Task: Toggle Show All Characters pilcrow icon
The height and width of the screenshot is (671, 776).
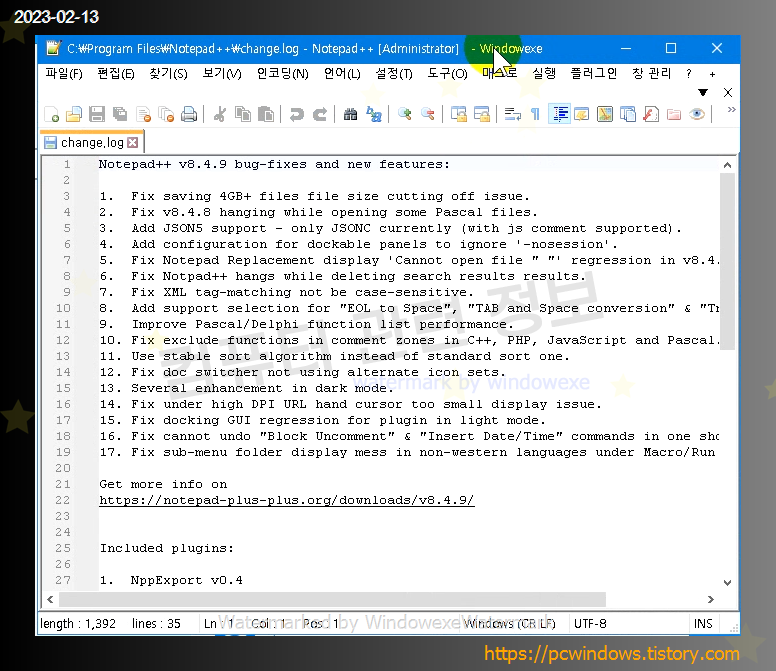Action: tap(535, 114)
